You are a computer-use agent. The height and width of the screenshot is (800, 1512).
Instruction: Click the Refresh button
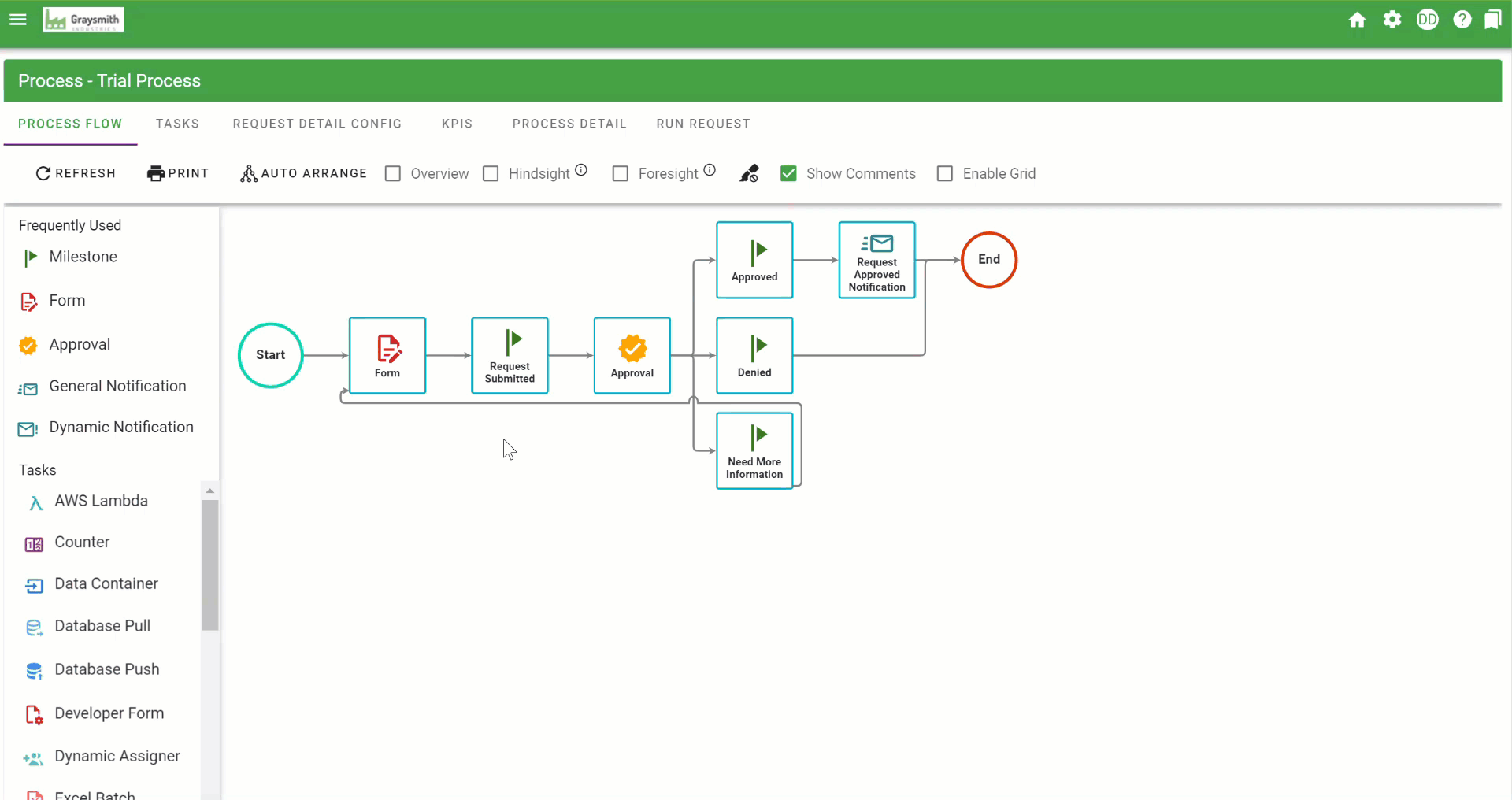[x=76, y=173]
